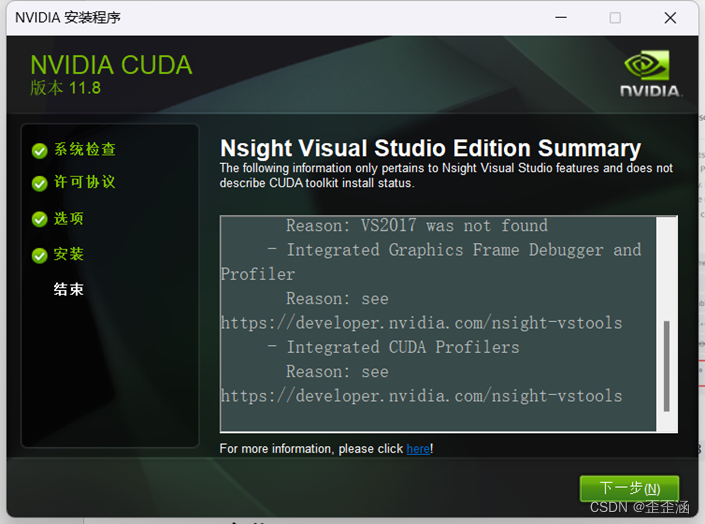
Task: Select the 结束 step in sidebar
Action: coord(69,289)
